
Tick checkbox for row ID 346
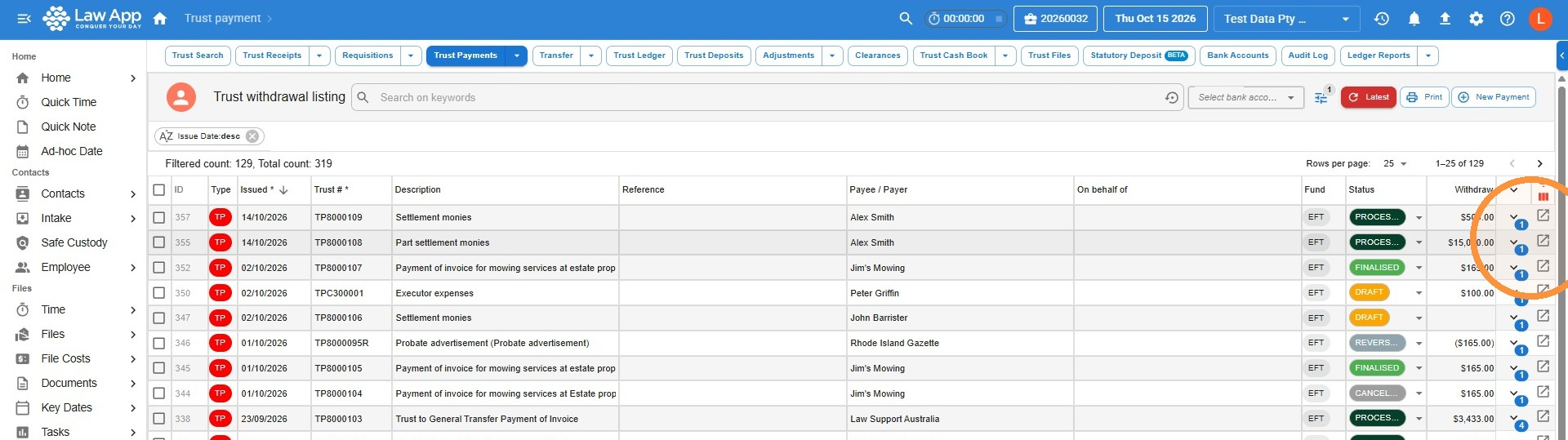tap(159, 343)
